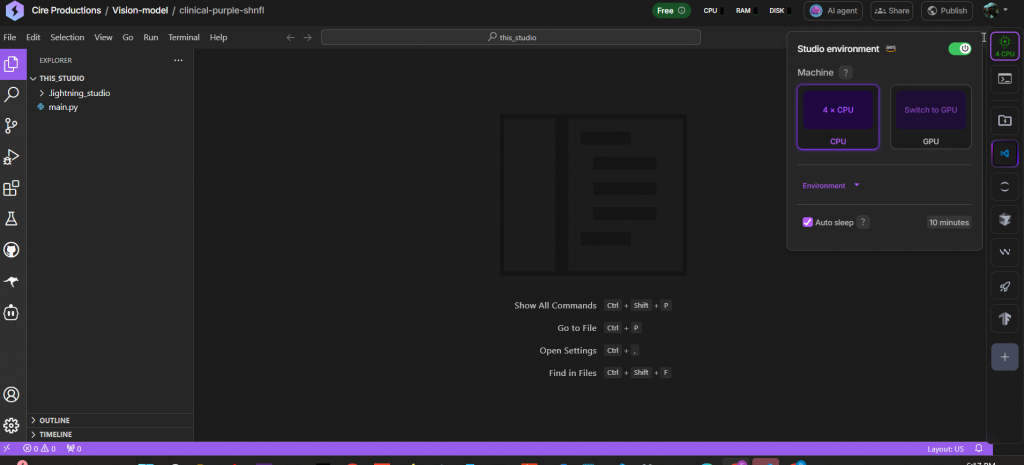Open the GitHub panel in activity bar

tap(12, 250)
